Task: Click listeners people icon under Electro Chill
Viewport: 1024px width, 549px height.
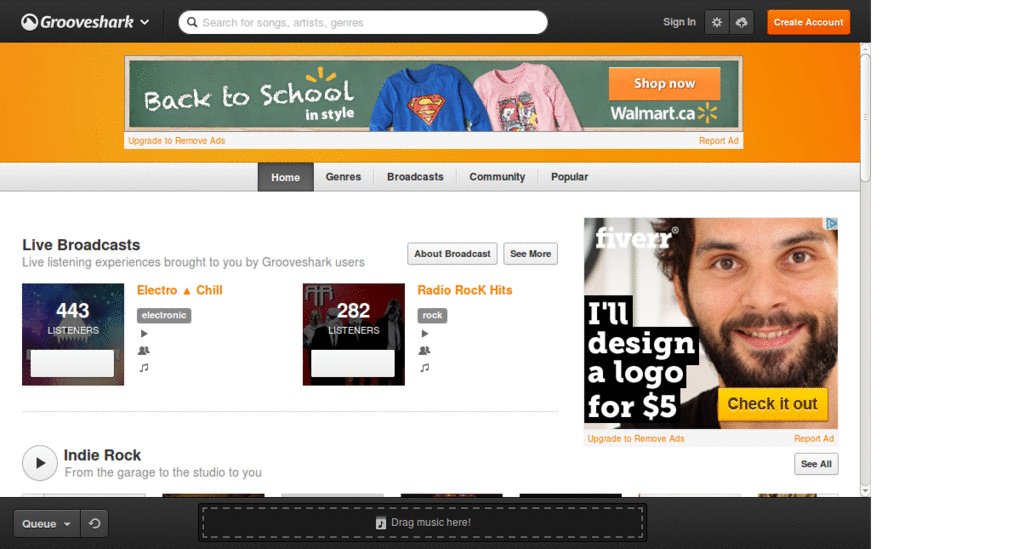Action: pos(144,351)
